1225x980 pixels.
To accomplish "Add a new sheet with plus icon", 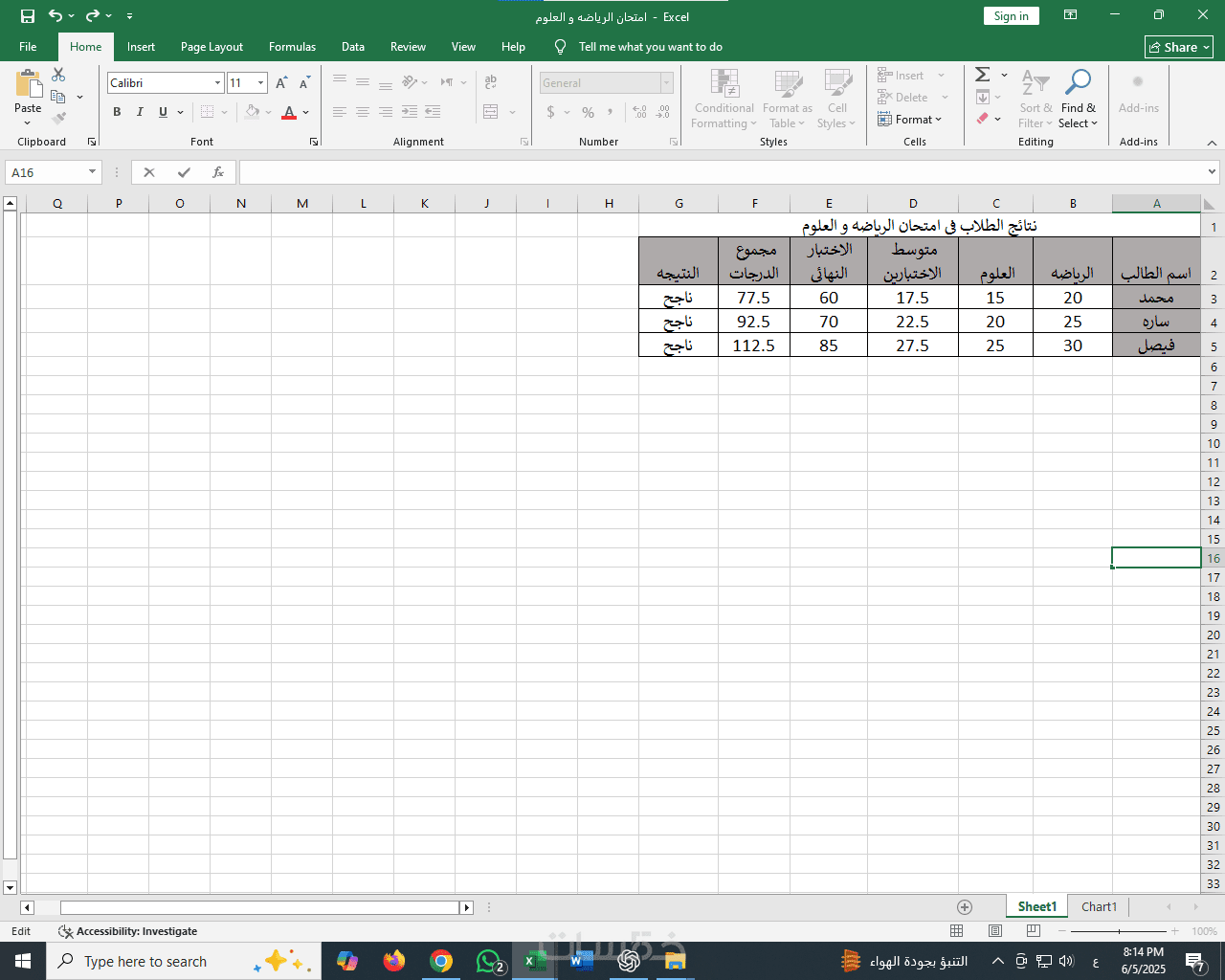I will tap(965, 907).
